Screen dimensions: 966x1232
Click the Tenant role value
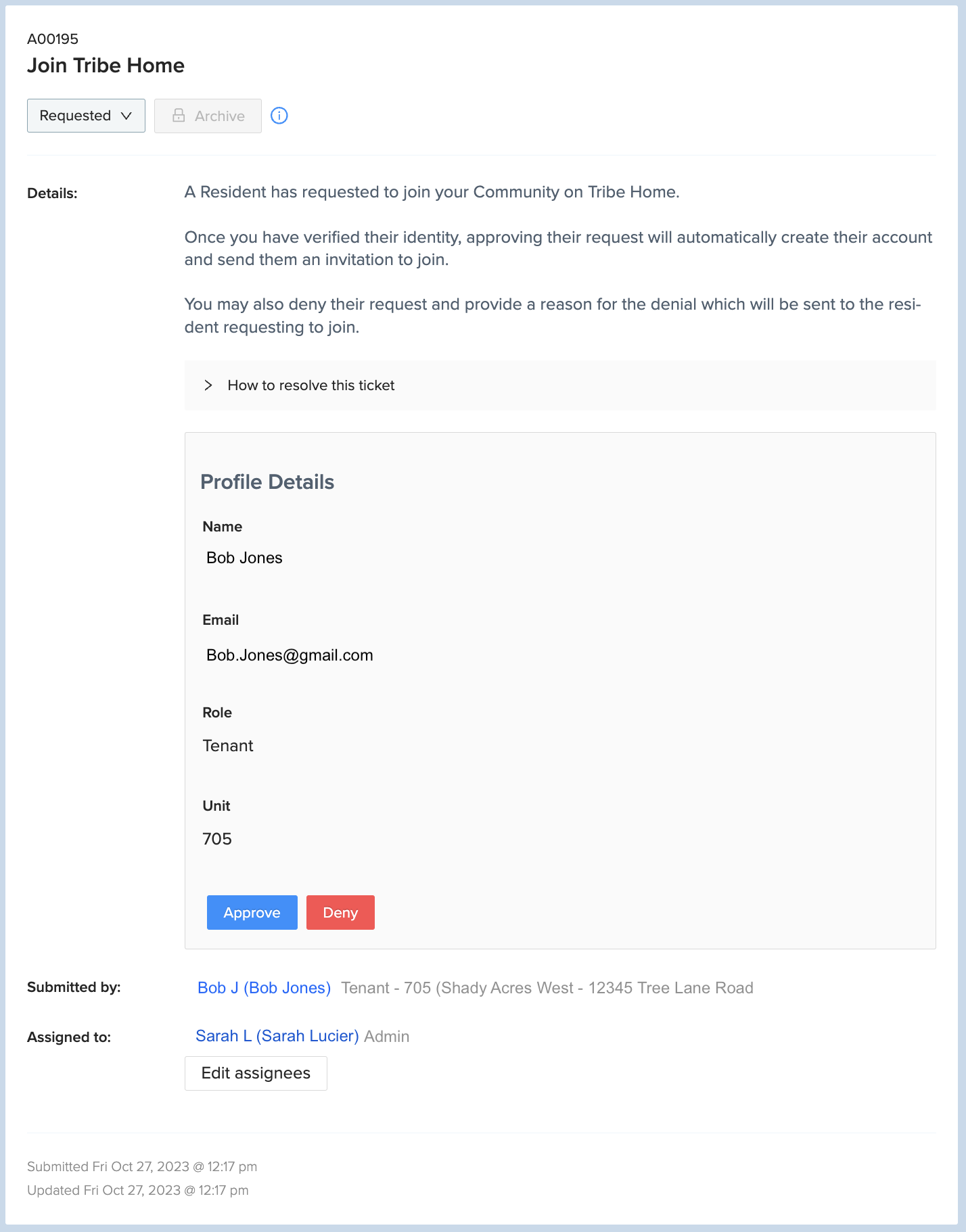(228, 746)
